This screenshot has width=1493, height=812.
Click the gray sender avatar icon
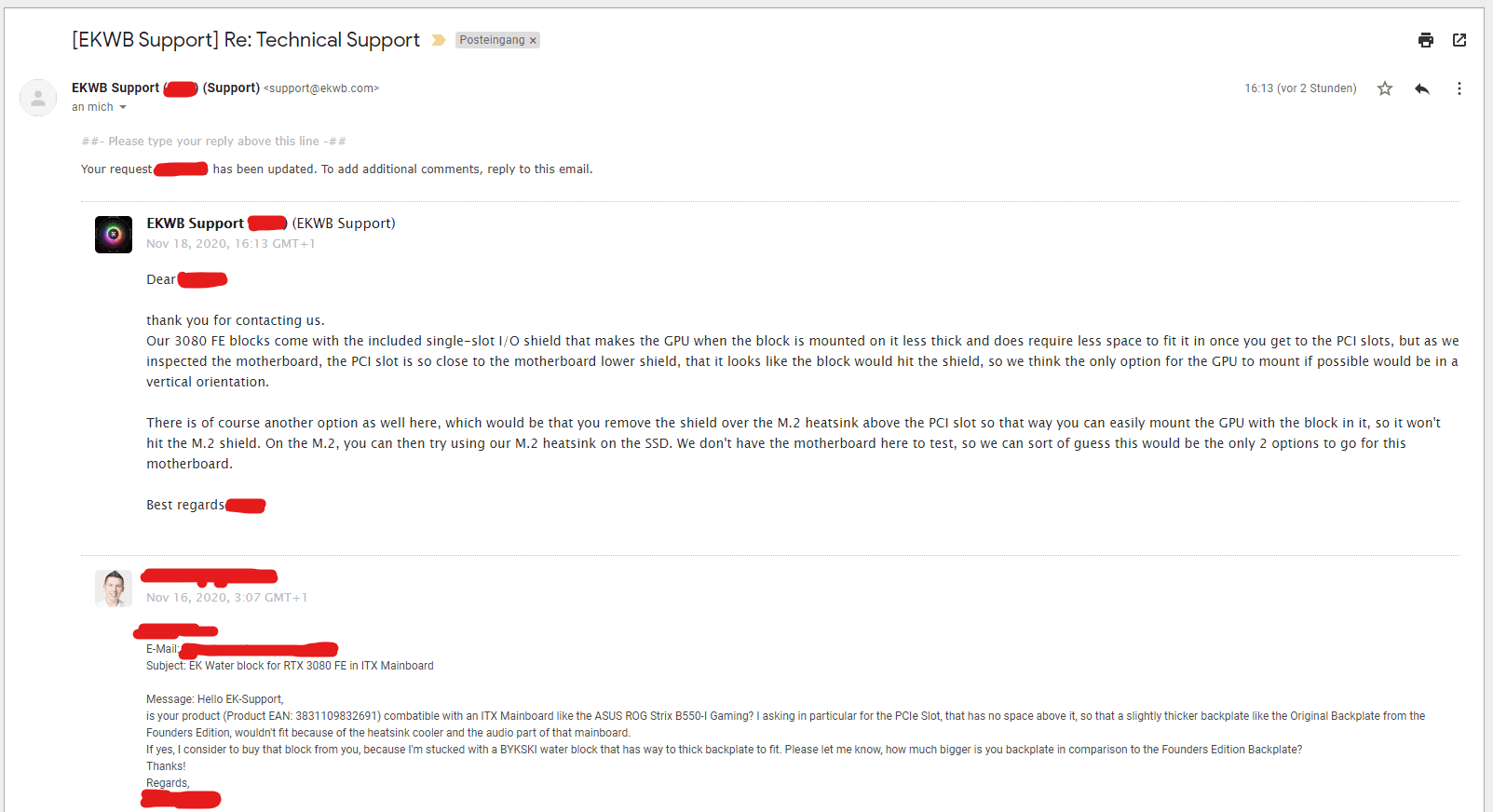38,98
